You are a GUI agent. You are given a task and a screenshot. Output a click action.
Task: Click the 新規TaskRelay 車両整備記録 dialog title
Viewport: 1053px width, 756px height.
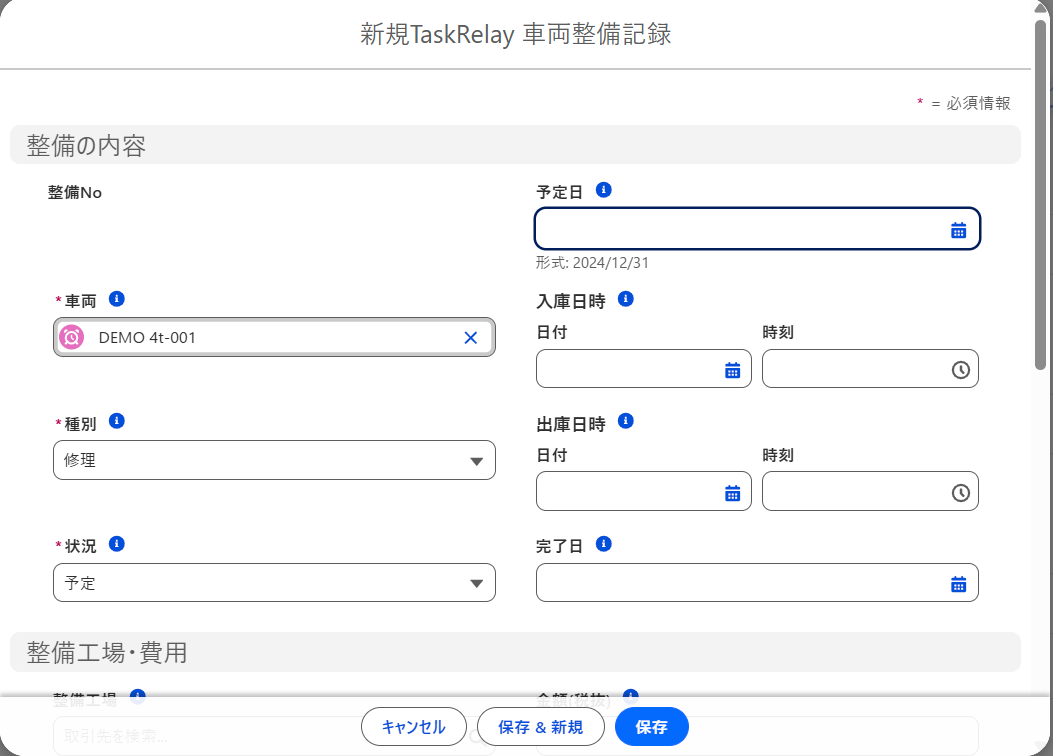(x=516, y=34)
